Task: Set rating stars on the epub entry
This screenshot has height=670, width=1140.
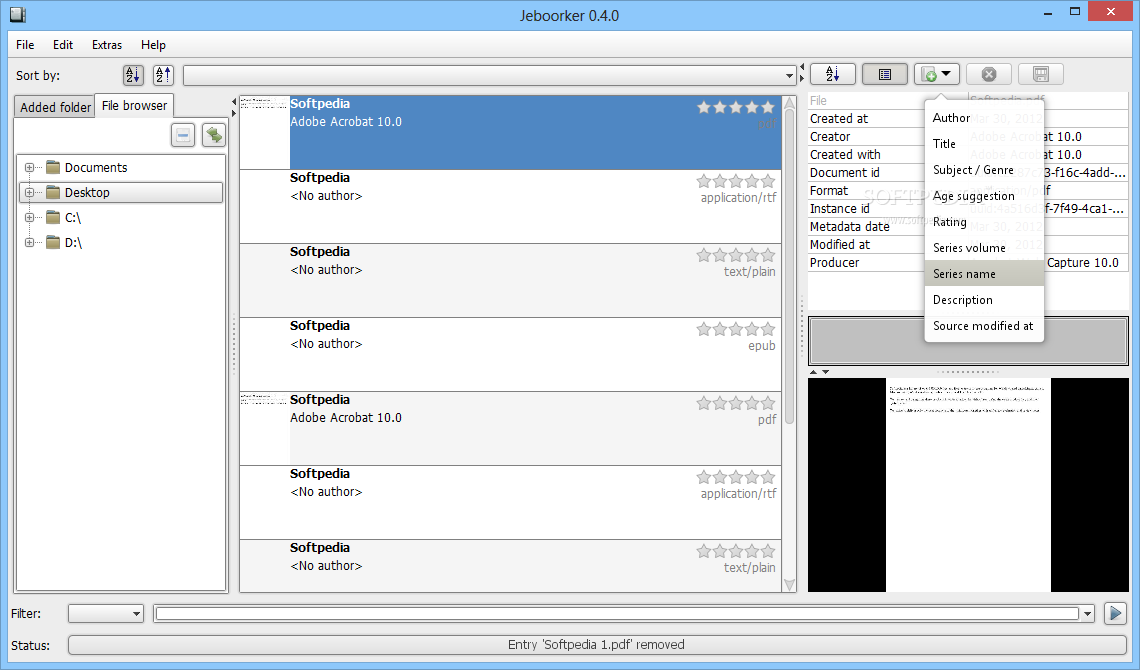Action: click(736, 329)
